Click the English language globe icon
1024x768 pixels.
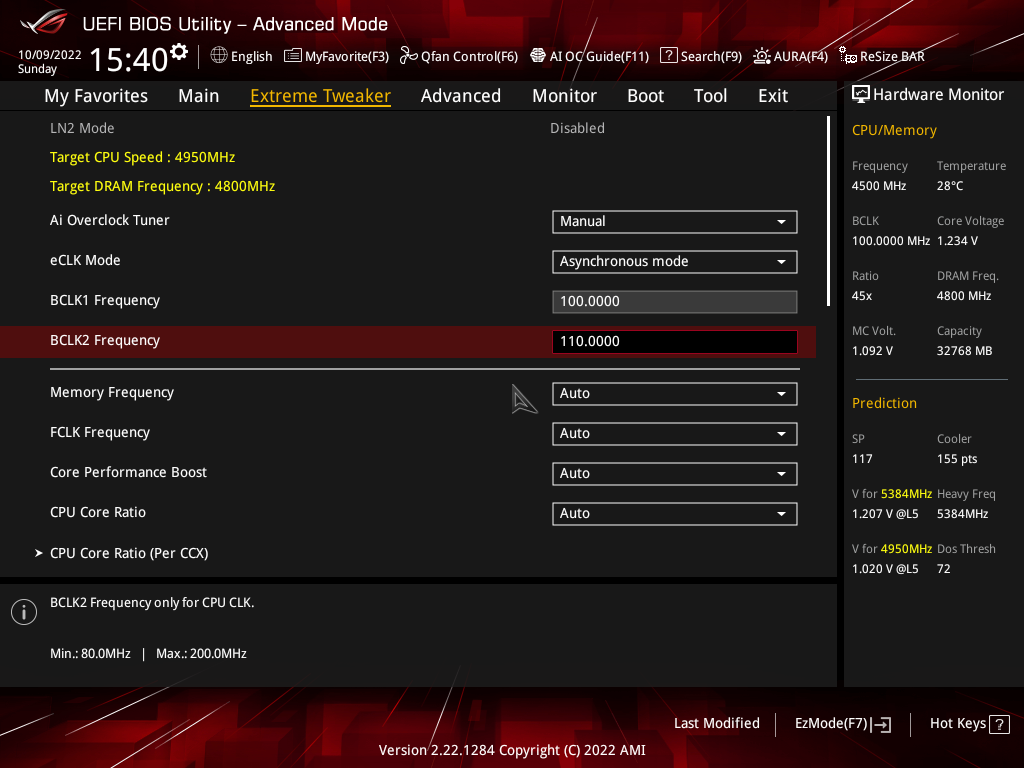[219, 56]
